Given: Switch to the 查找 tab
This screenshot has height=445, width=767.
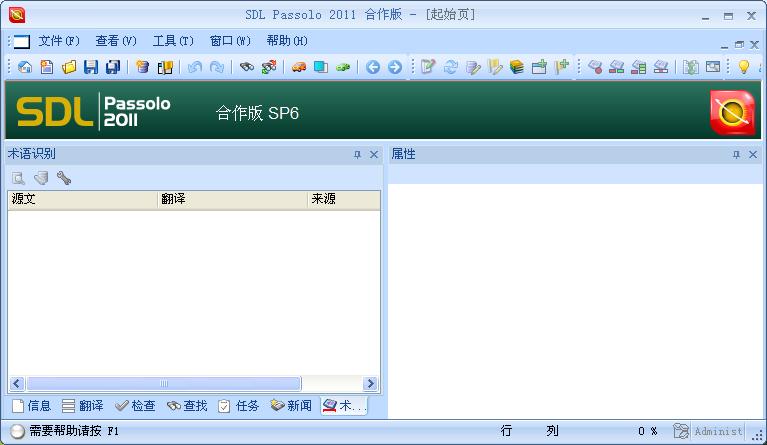Looking at the screenshot, I should coord(187,406).
